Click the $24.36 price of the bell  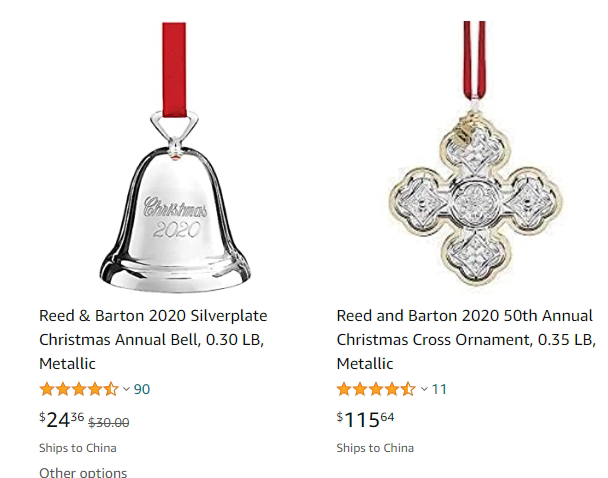pyautogui.click(x=61, y=419)
